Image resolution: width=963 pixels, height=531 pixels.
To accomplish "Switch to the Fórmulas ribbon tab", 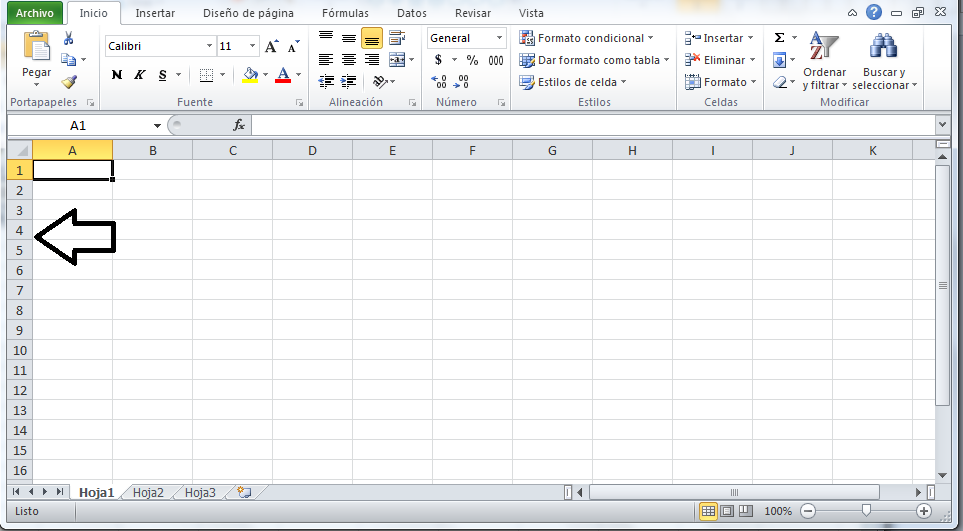I will 346,13.
